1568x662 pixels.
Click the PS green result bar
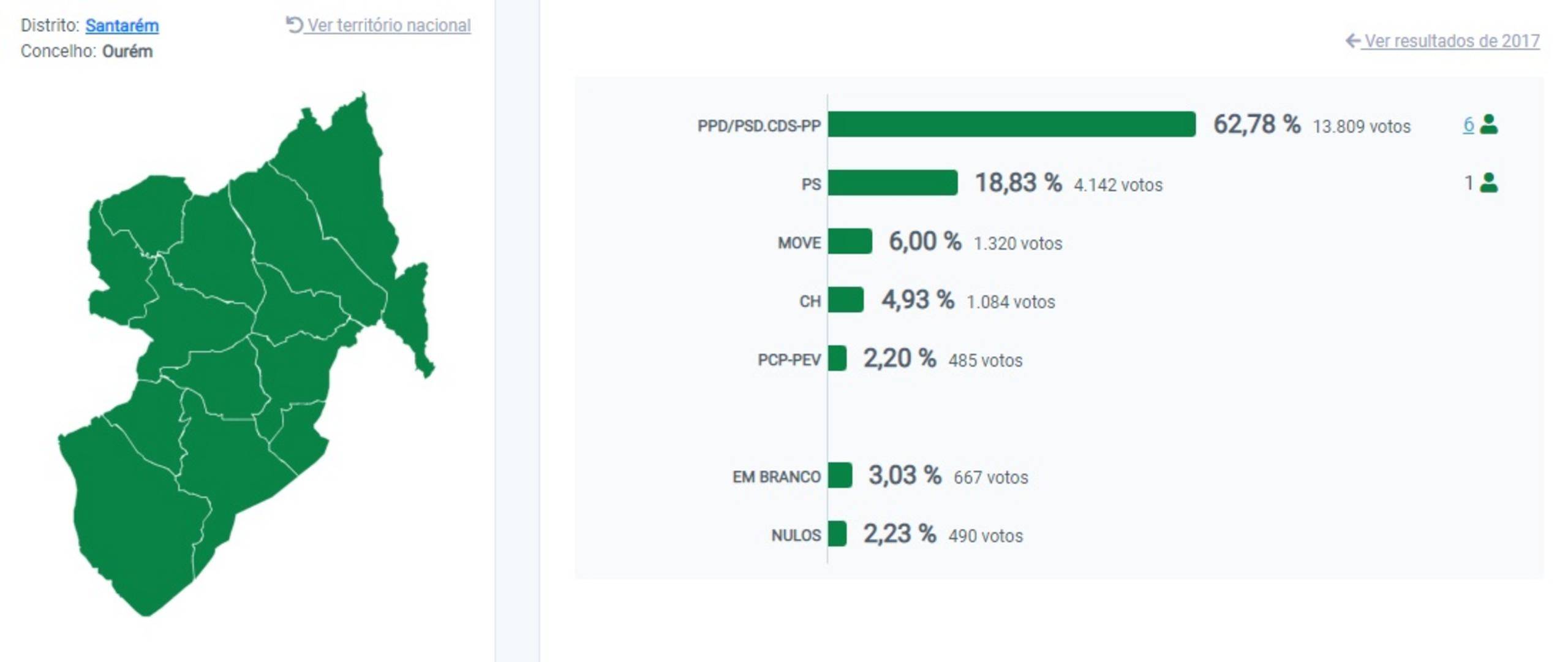click(x=892, y=183)
